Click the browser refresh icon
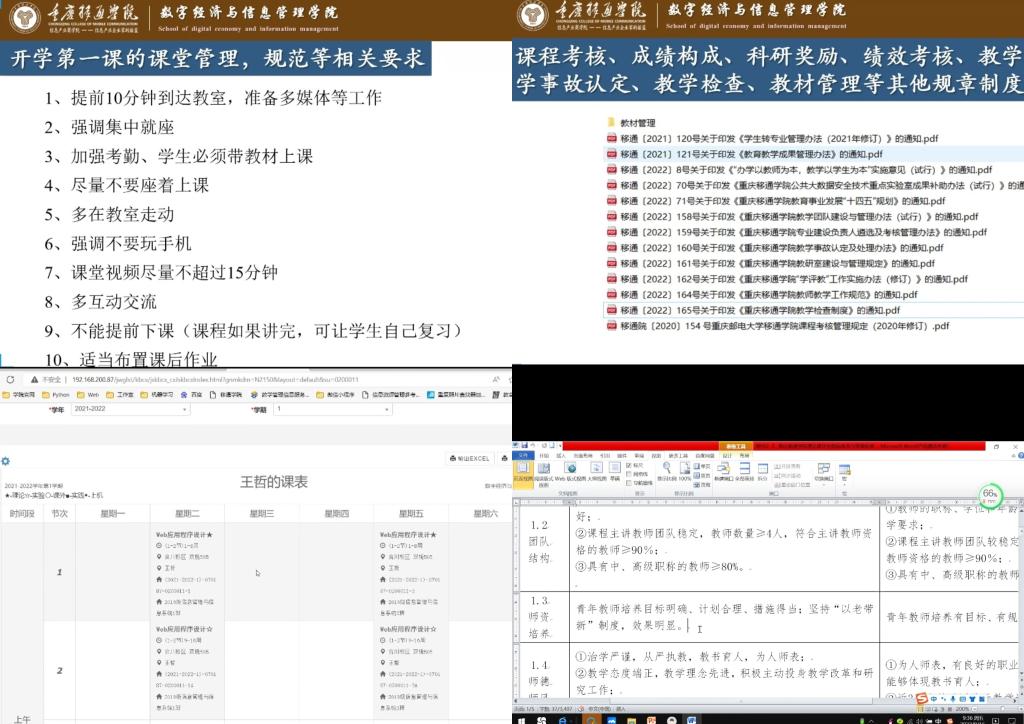 pos(10,380)
